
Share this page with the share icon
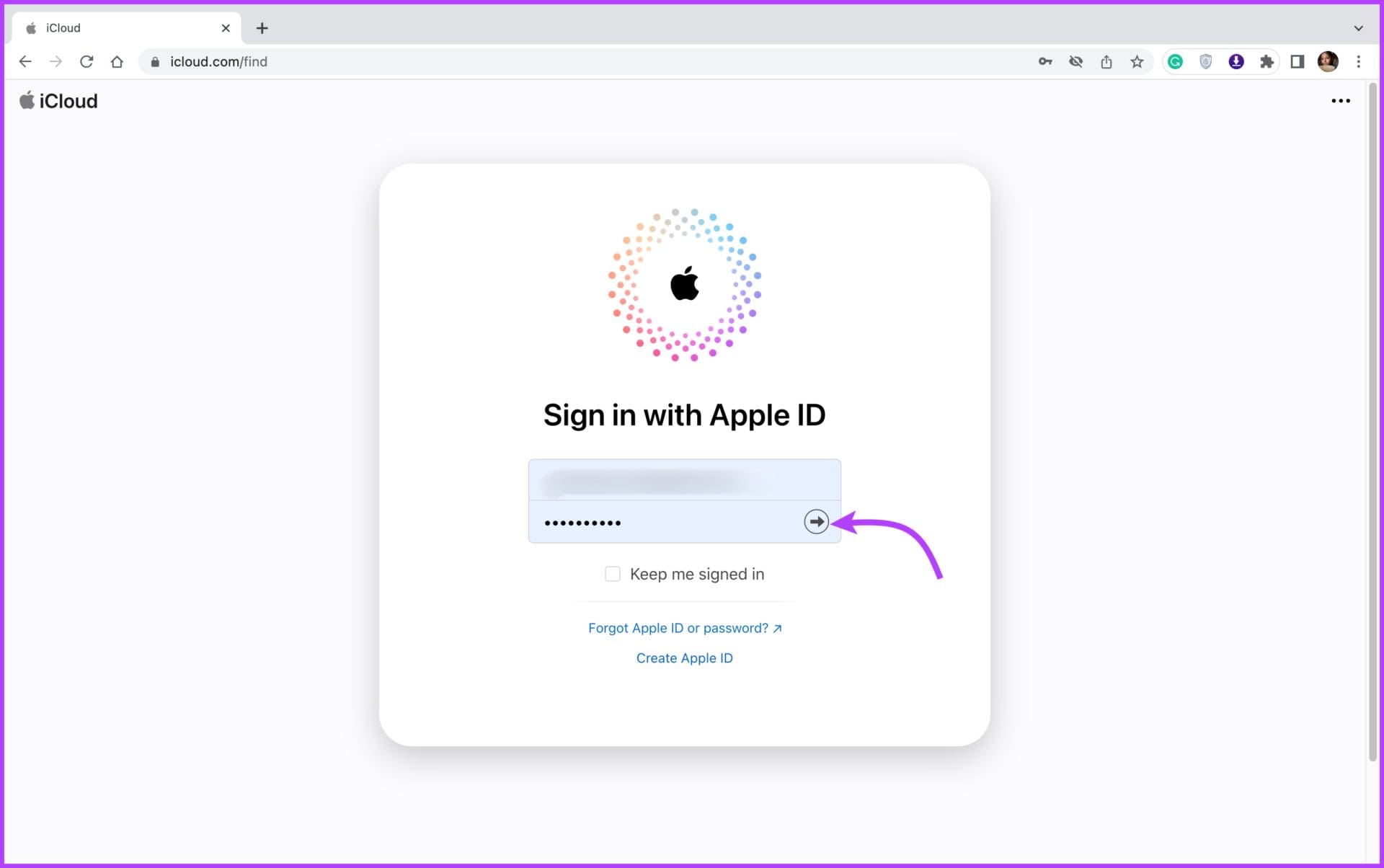[x=1106, y=62]
